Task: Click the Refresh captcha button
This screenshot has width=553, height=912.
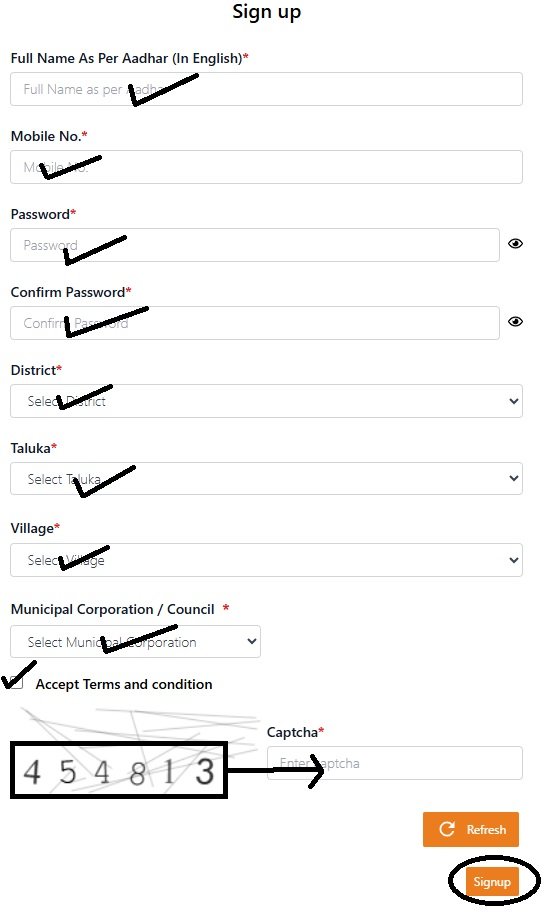Action: [x=471, y=829]
